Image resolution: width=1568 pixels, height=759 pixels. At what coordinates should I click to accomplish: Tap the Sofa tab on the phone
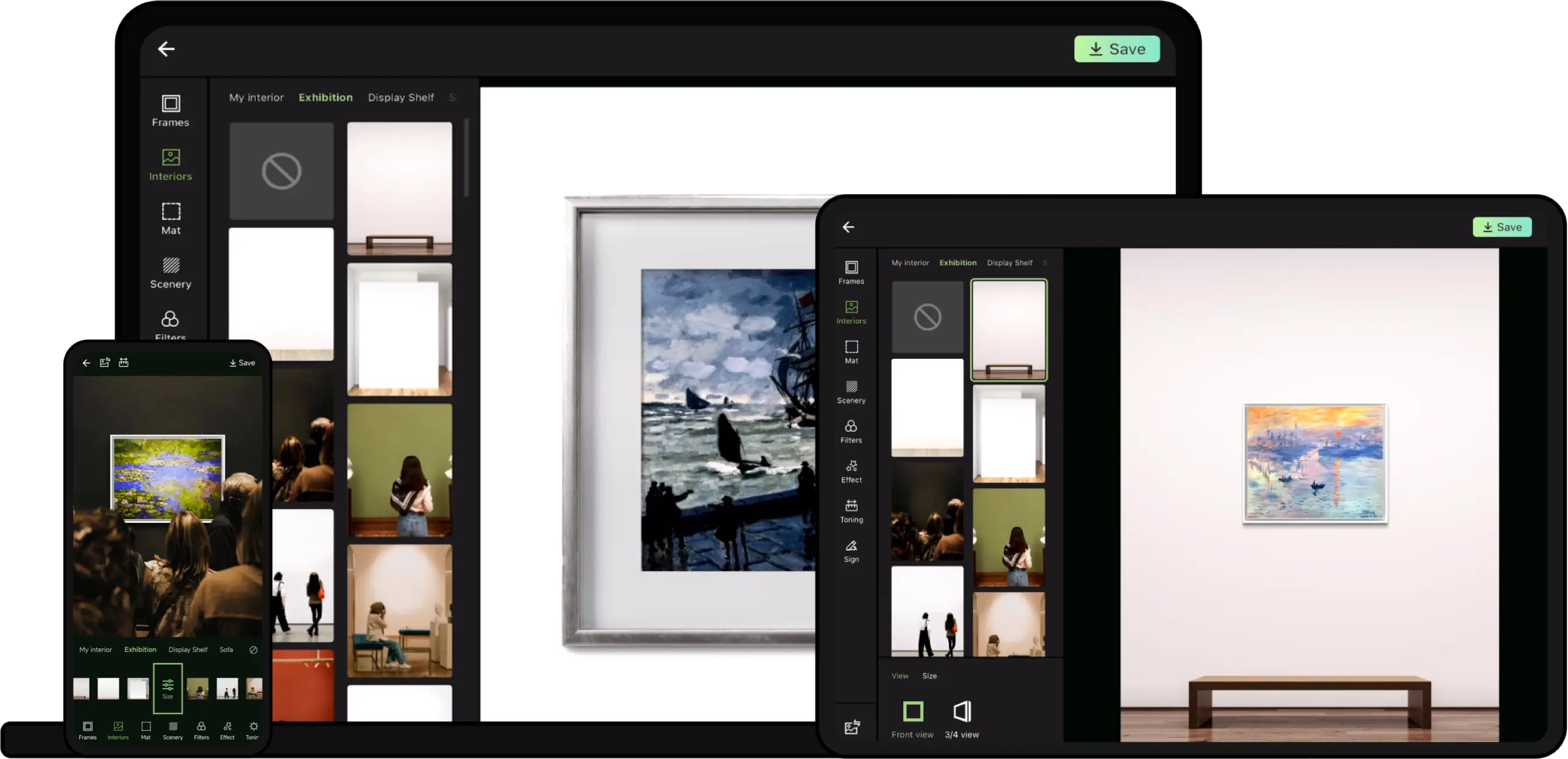click(226, 649)
